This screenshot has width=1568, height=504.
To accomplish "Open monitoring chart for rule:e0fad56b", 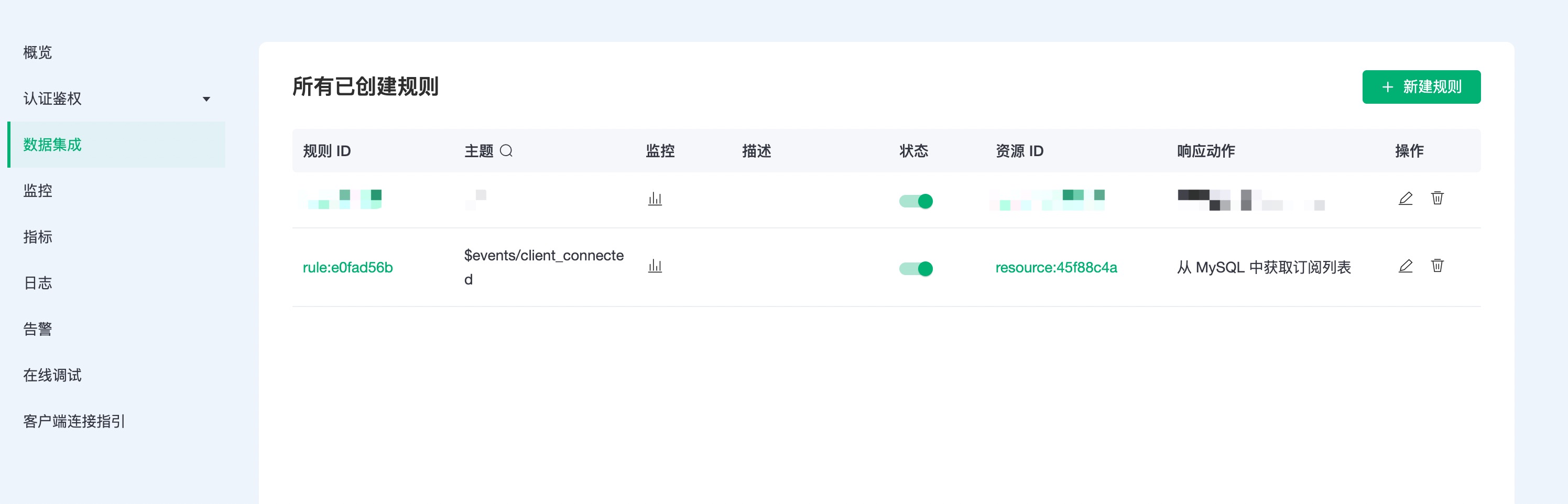I will 655,266.
